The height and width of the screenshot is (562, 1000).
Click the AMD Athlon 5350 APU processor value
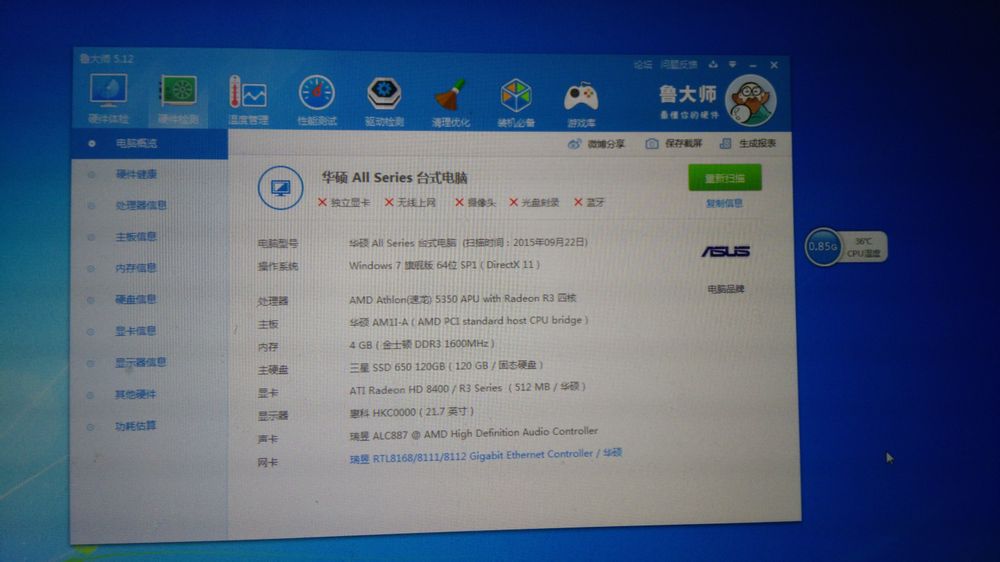pos(462,299)
